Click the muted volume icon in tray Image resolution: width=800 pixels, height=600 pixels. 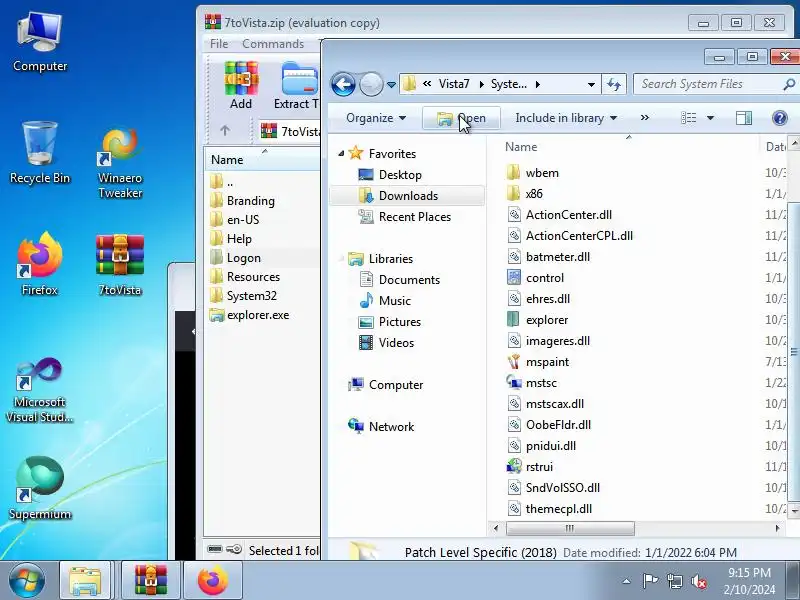pyautogui.click(x=699, y=581)
